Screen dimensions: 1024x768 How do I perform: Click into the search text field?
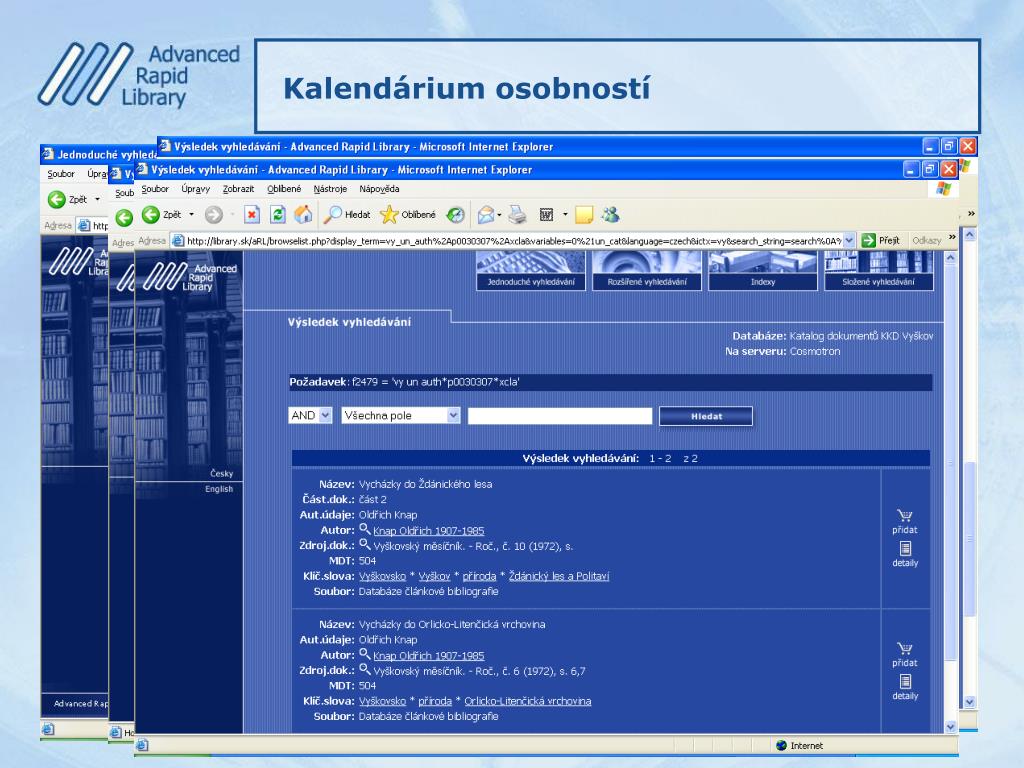coord(560,416)
